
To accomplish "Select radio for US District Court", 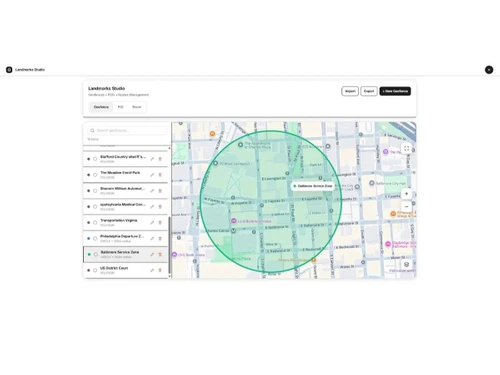I will point(95,270).
